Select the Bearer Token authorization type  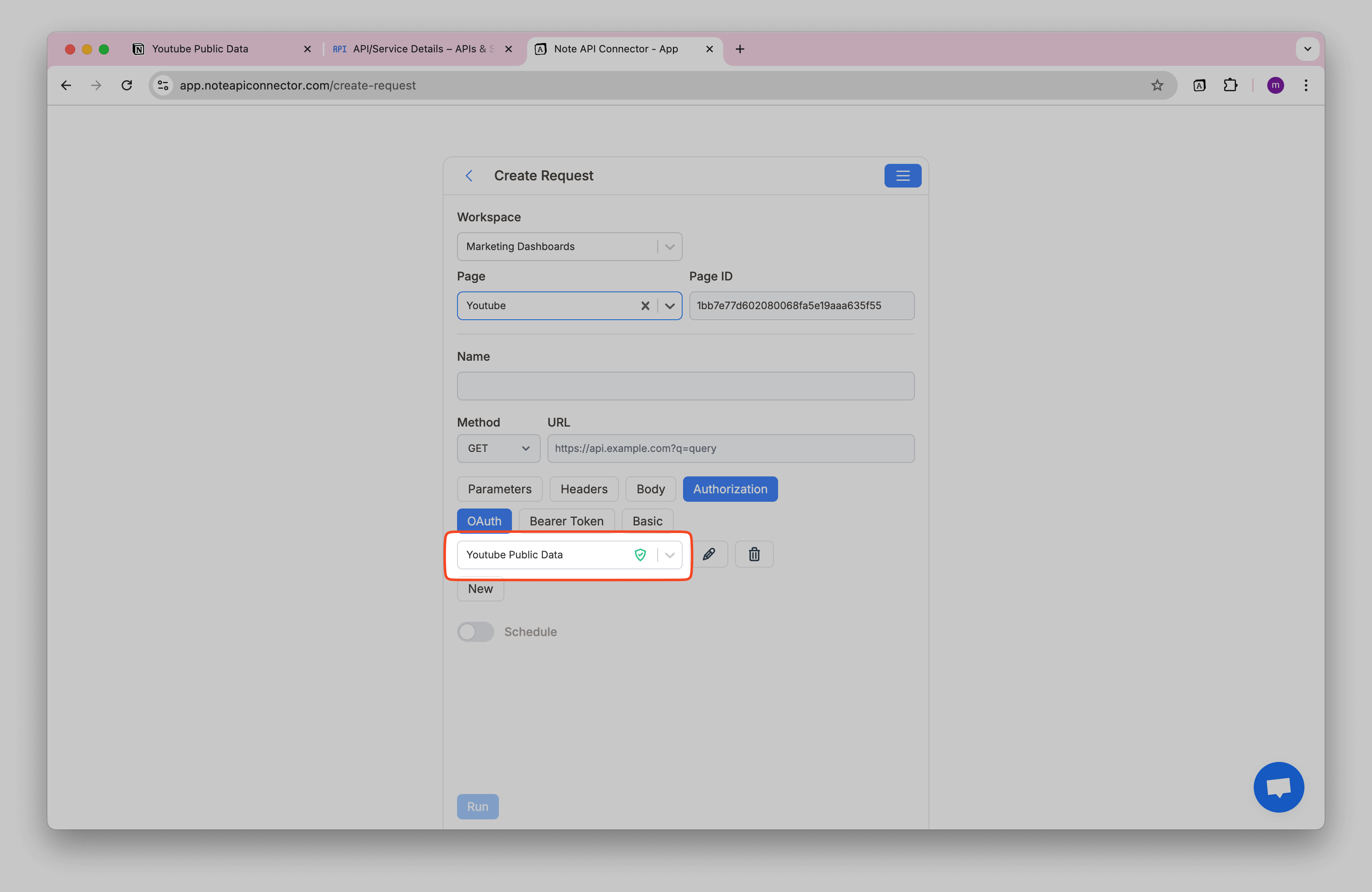(566, 521)
